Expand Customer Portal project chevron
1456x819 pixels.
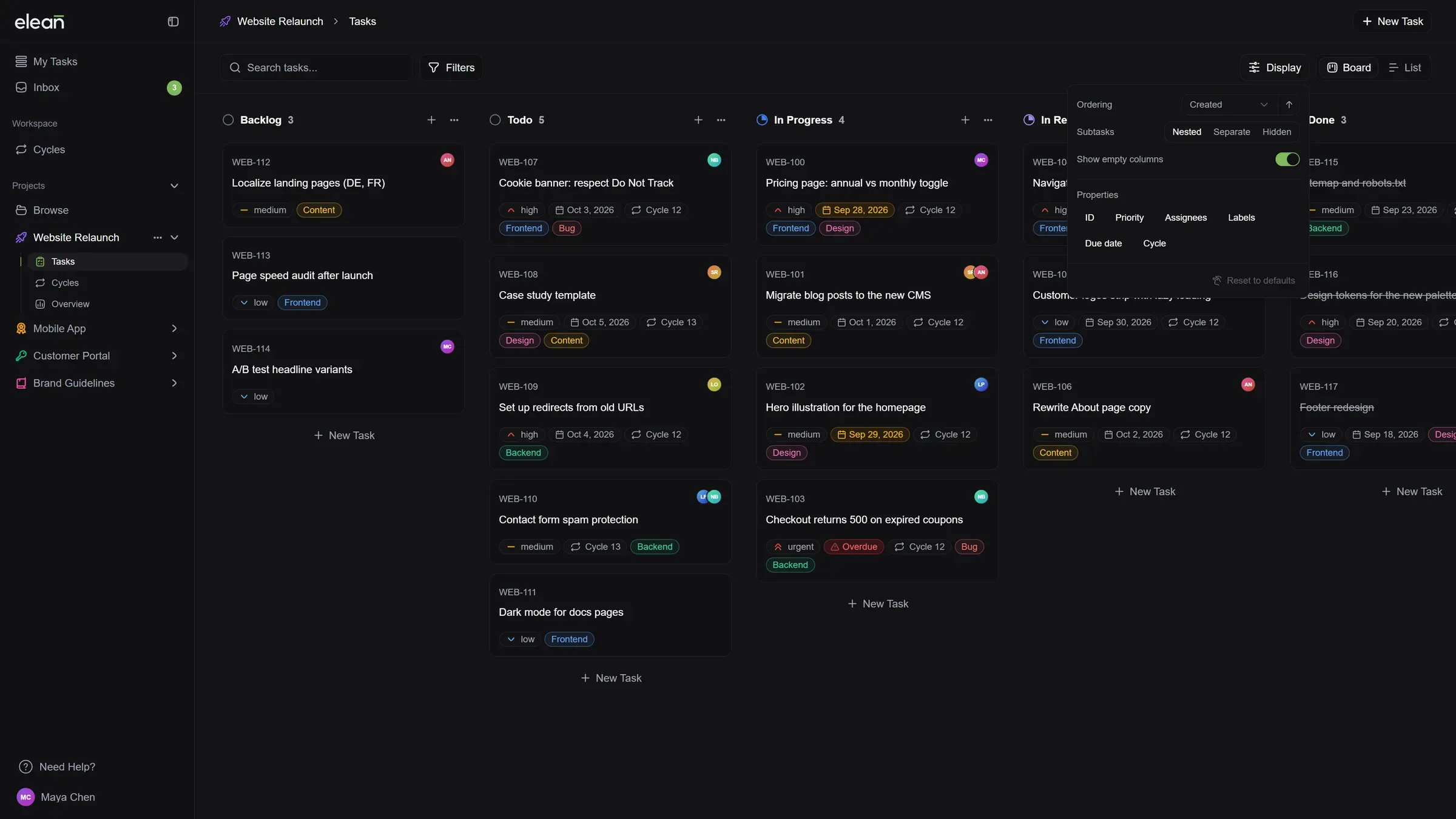point(174,356)
